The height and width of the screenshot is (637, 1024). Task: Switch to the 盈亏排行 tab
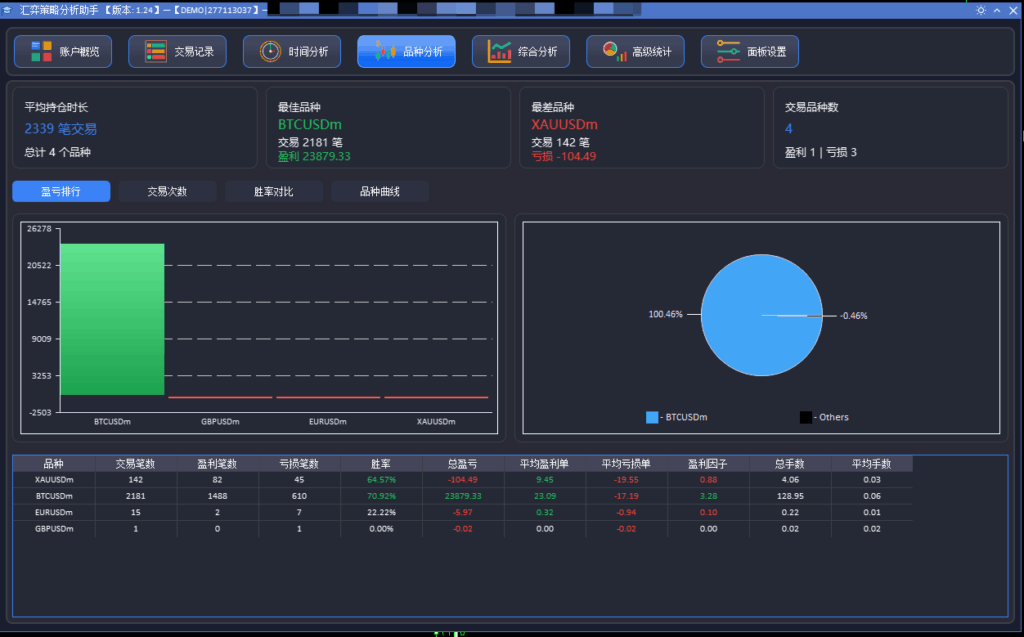pos(61,191)
